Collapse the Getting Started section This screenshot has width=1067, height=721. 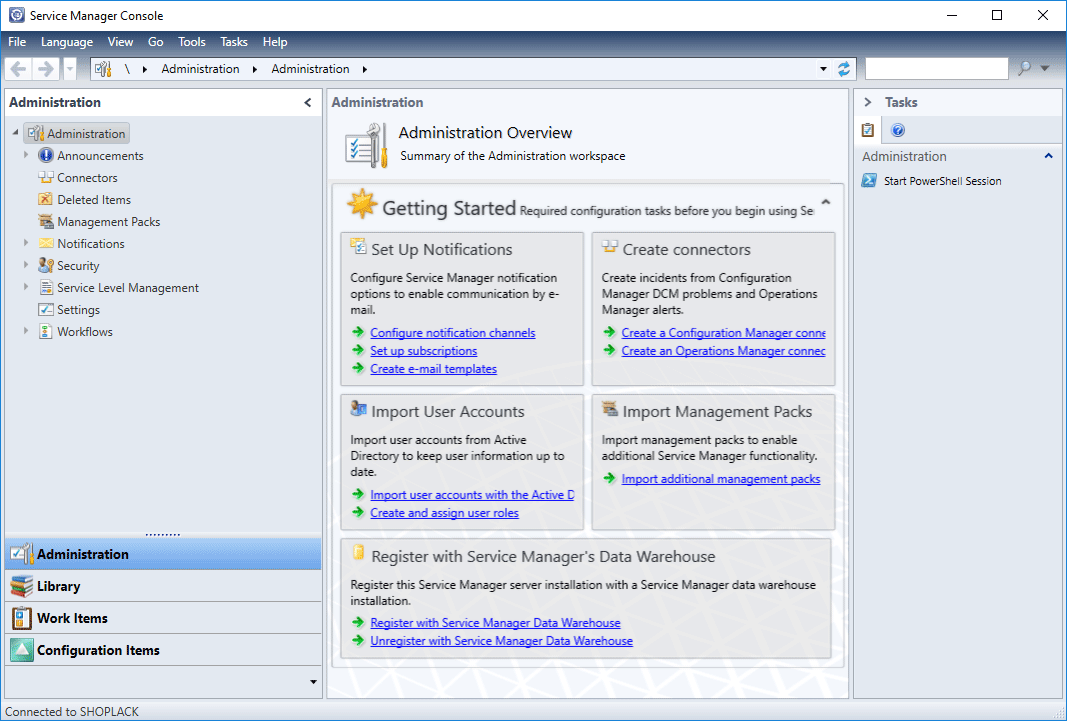[826, 202]
